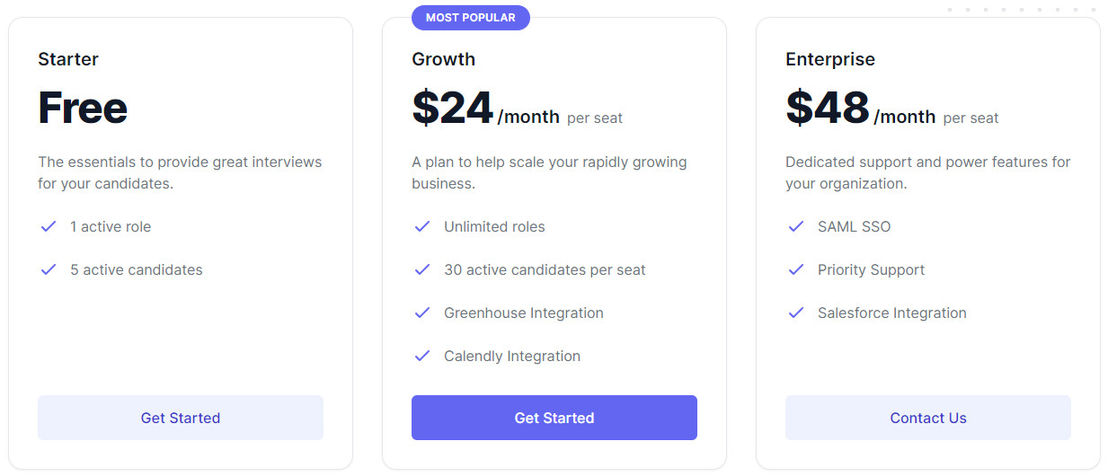Click the checkmark beside SAML SSO

[796, 227]
